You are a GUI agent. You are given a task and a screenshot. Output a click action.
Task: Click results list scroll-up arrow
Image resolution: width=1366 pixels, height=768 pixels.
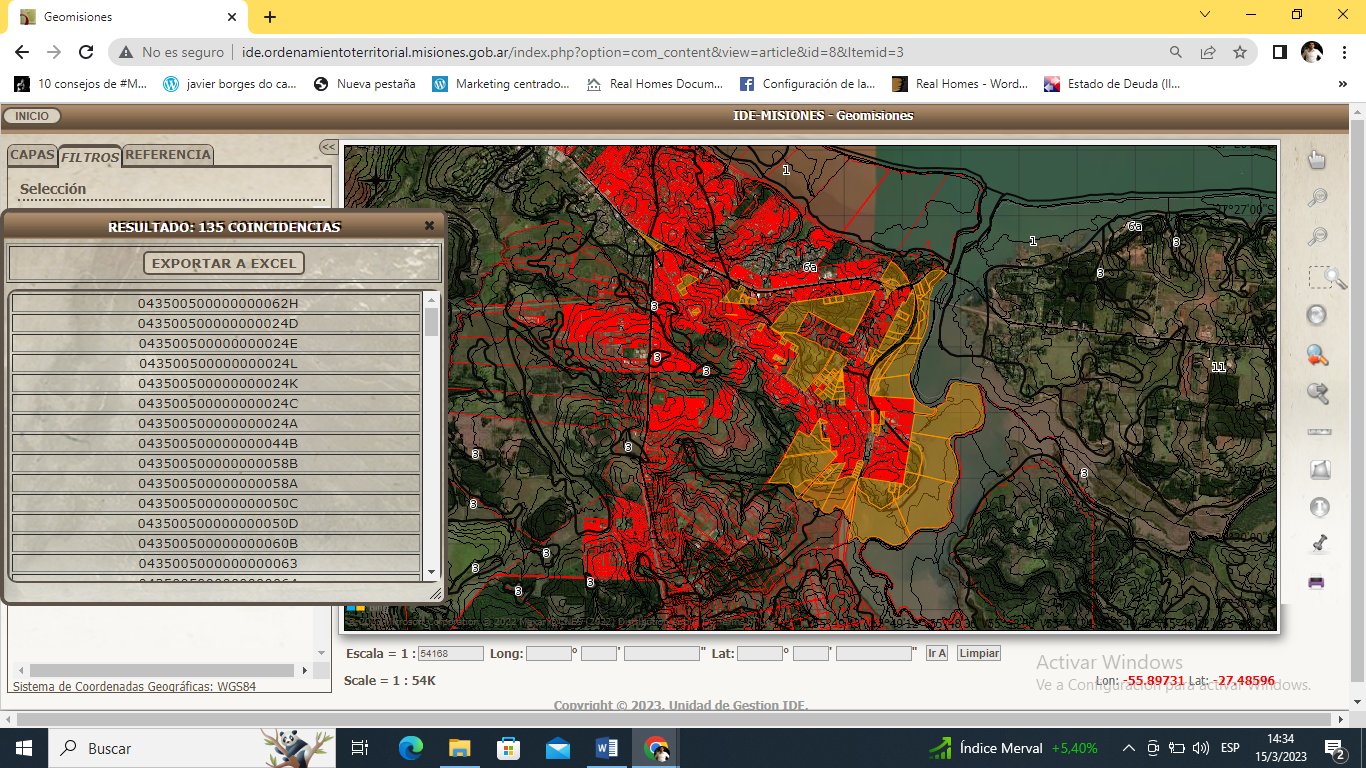tap(431, 299)
